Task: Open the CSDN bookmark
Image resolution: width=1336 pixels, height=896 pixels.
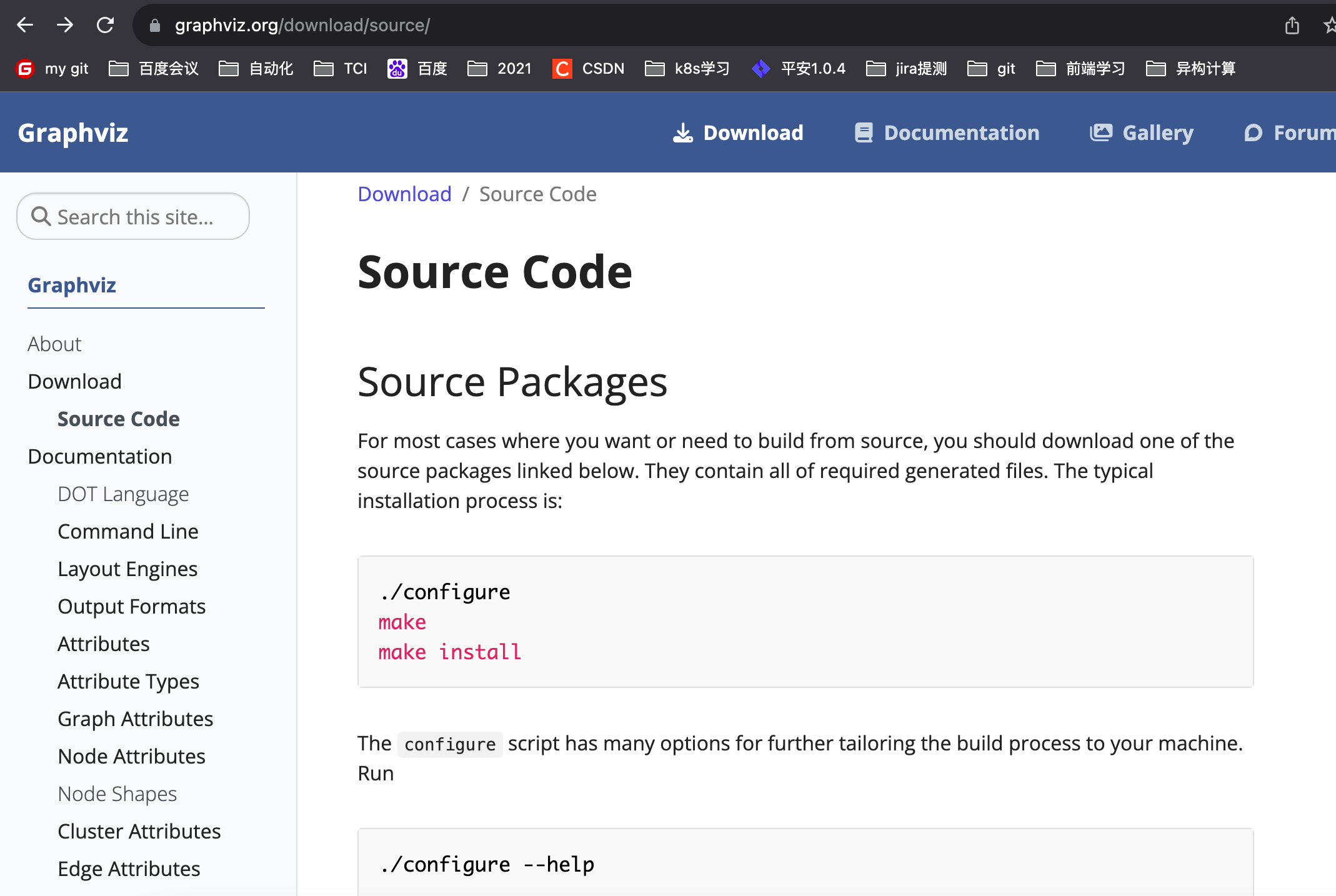Action: coord(589,69)
